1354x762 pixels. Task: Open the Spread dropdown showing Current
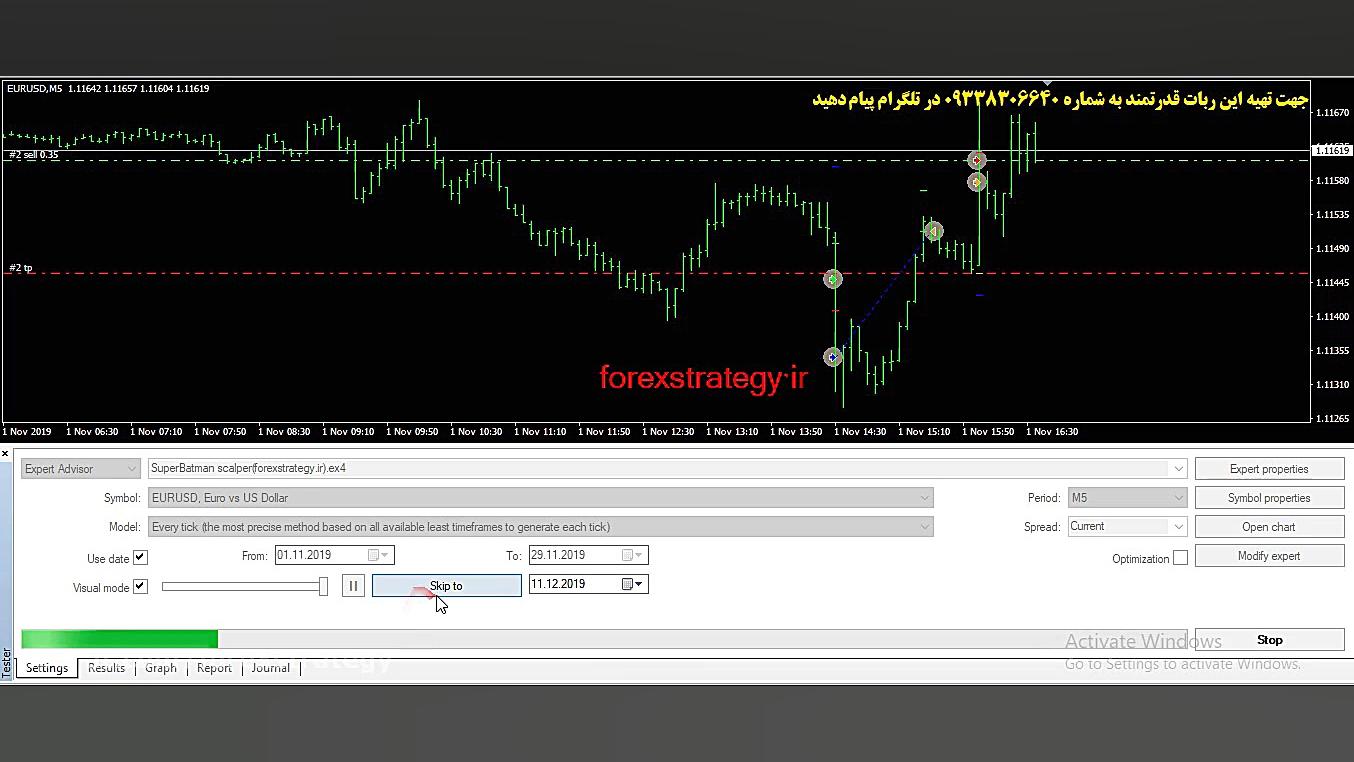click(x=1127, y=527)
